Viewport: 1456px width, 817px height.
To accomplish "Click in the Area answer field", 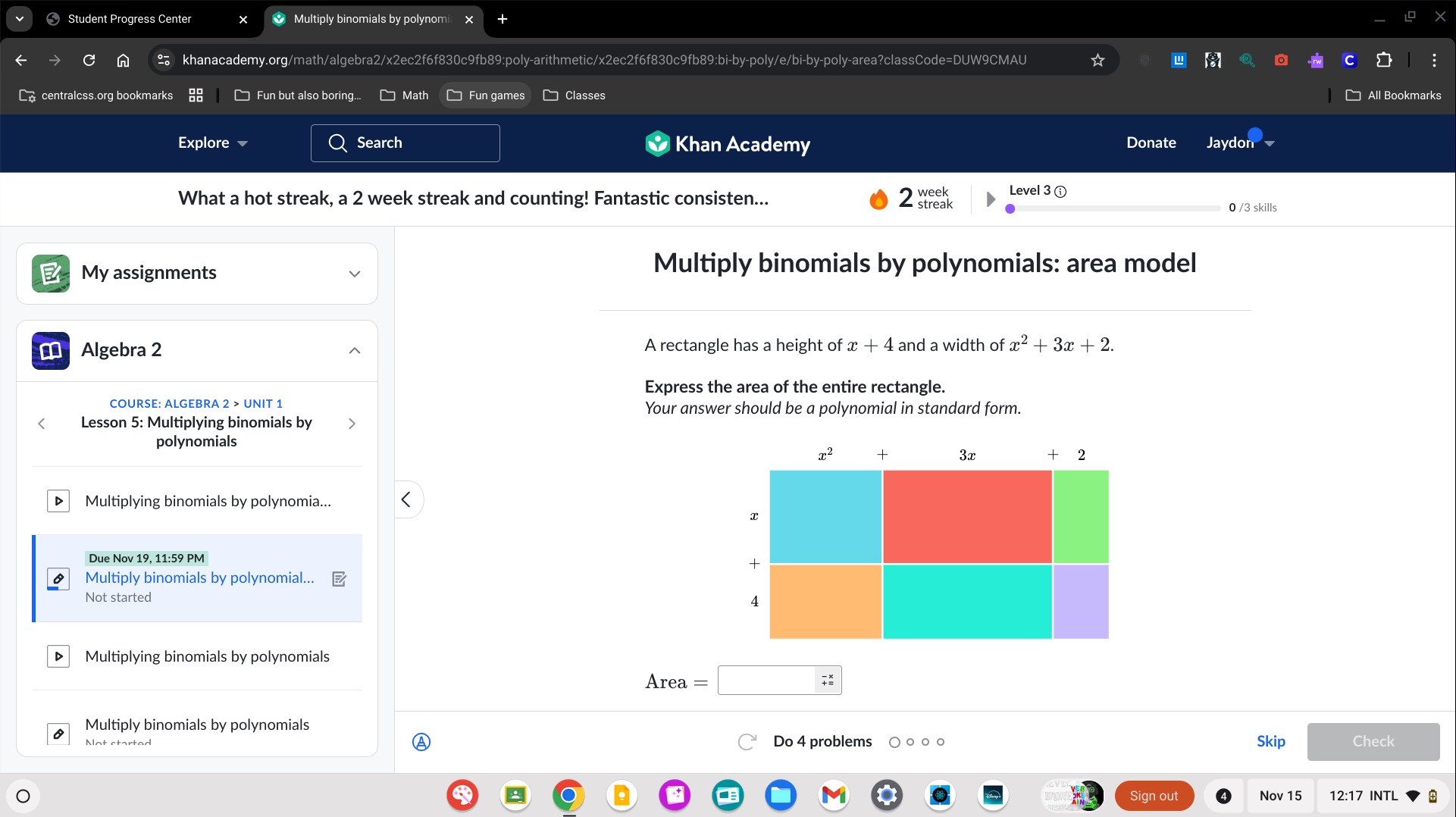I will (x=767, y=681).
